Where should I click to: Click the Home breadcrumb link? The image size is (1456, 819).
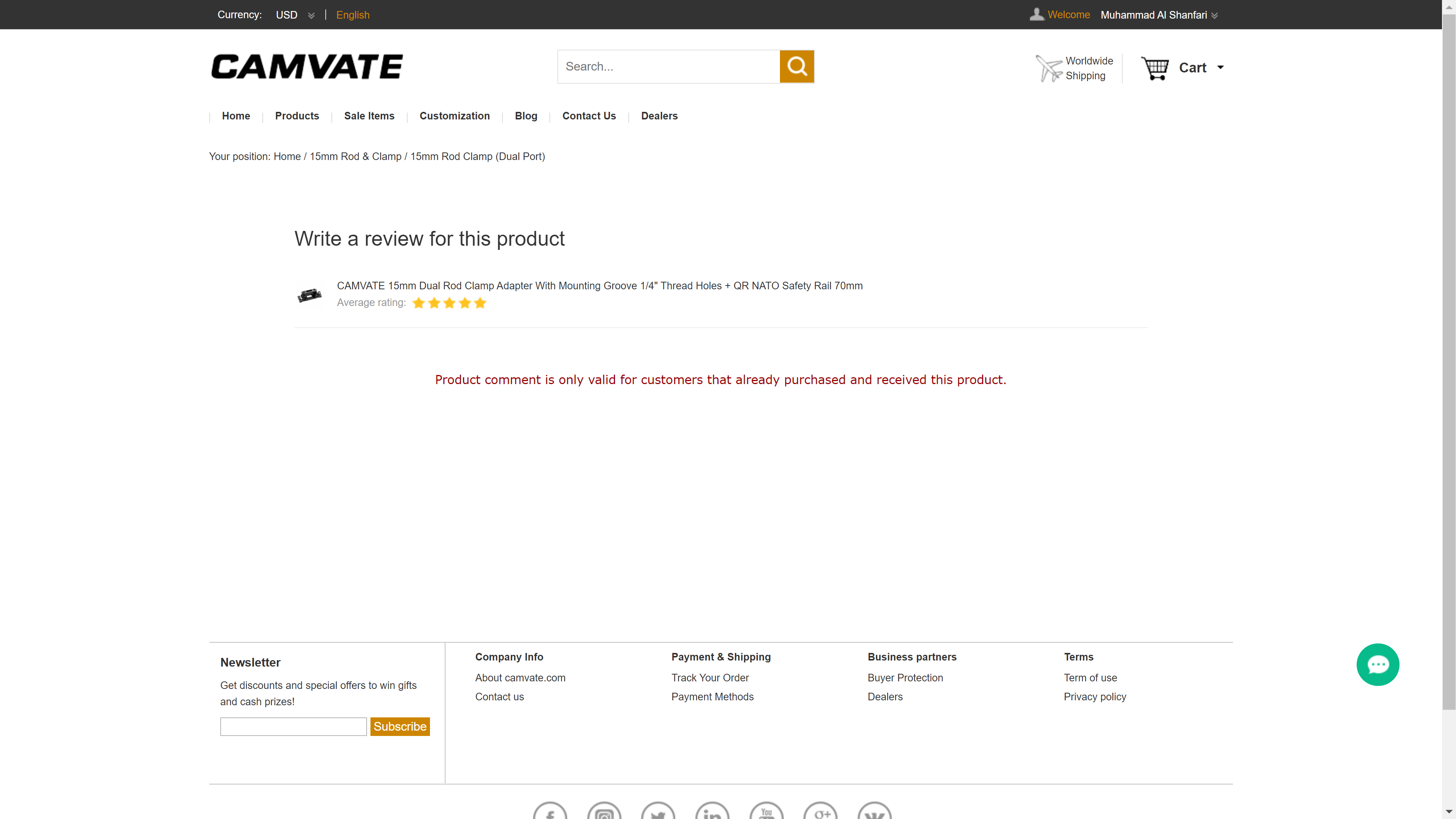tap(287, 157)
